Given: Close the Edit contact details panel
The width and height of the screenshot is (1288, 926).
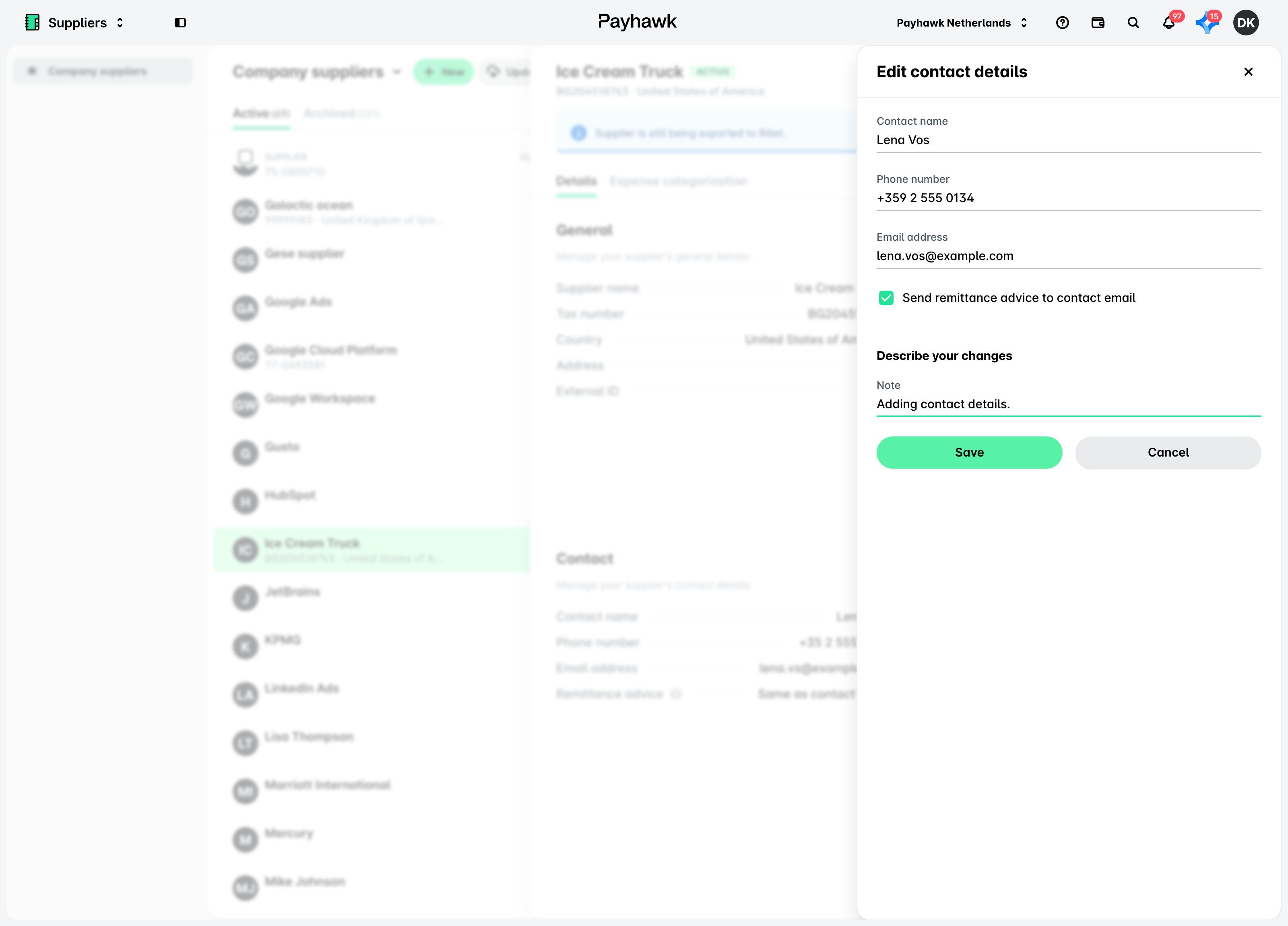Looking at the screenshot, I should point(1248,72).
